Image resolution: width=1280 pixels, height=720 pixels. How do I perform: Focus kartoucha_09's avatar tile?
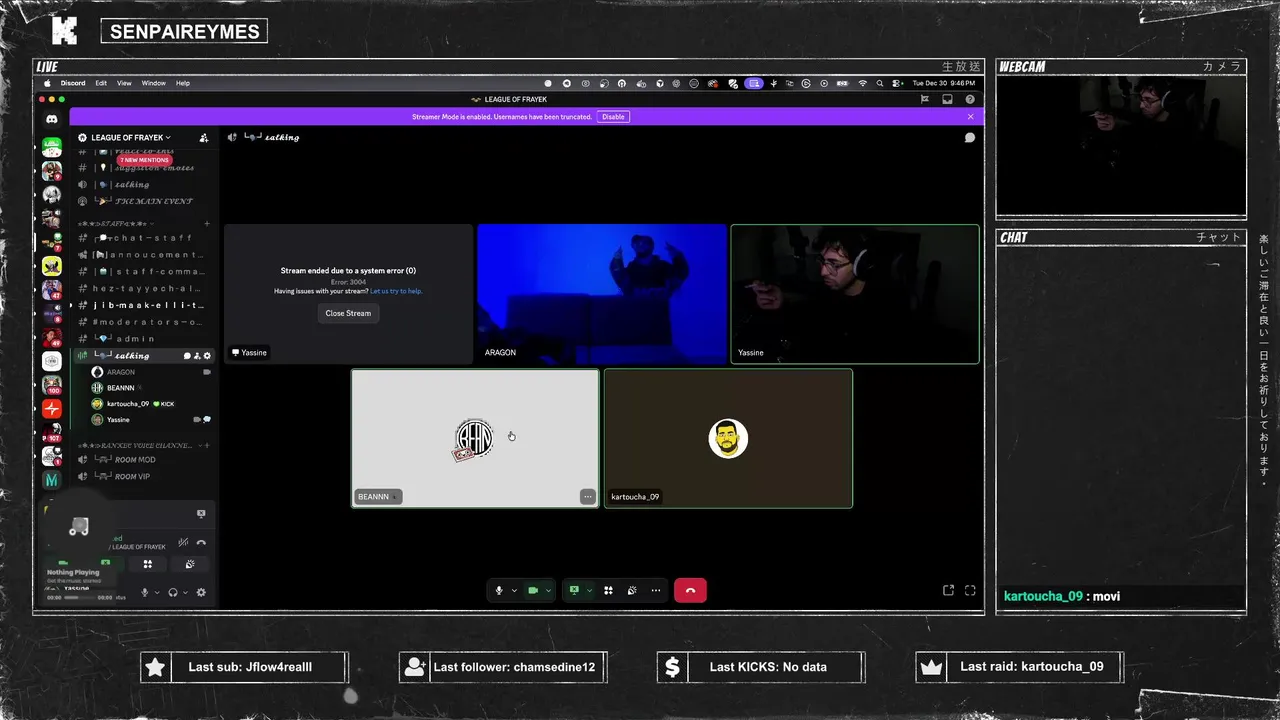point(728,438)
